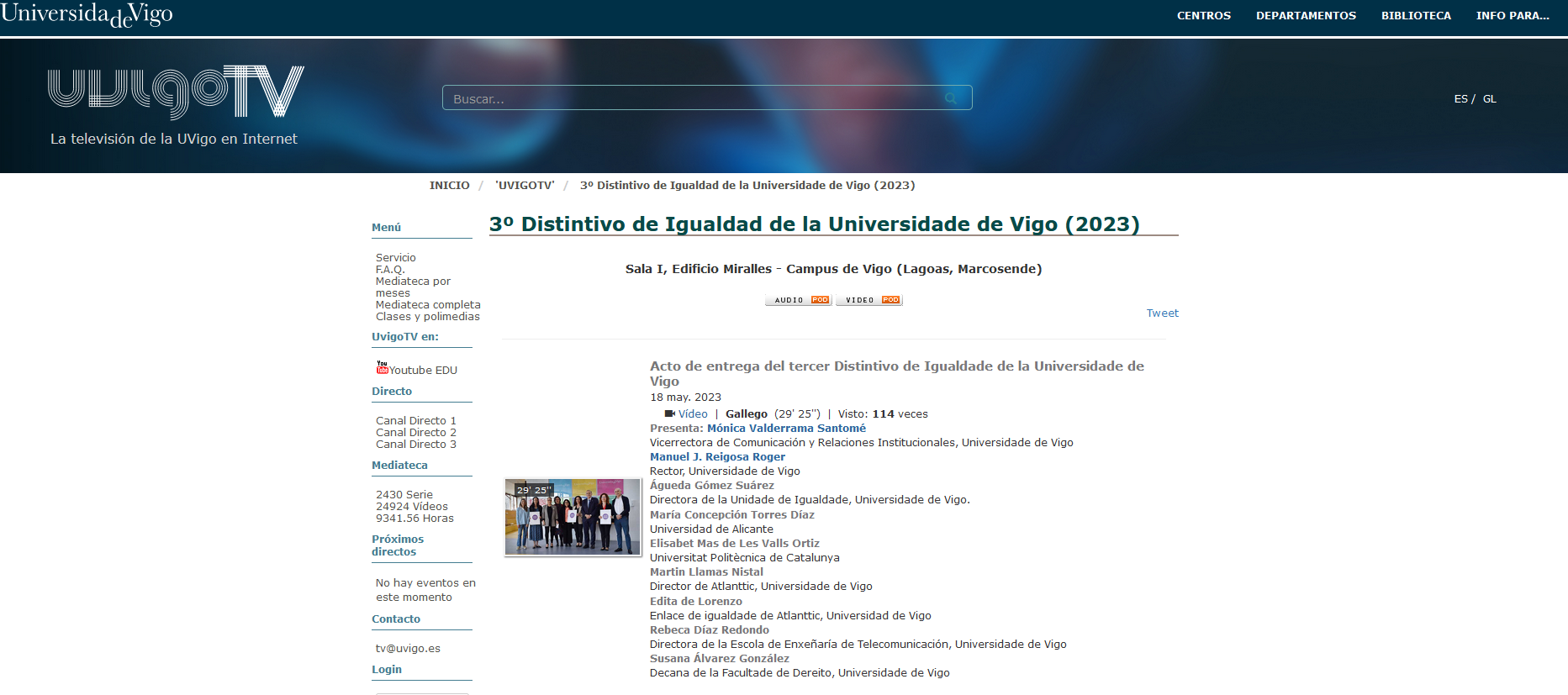This screenshot has height=695, width=1568.
Task: Switch language to ES
Action: (1460, 99)
